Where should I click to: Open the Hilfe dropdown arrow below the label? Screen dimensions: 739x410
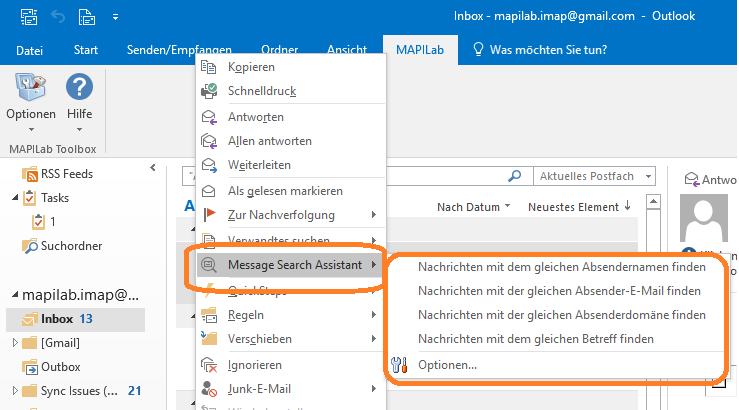click(x=79, y=130)
